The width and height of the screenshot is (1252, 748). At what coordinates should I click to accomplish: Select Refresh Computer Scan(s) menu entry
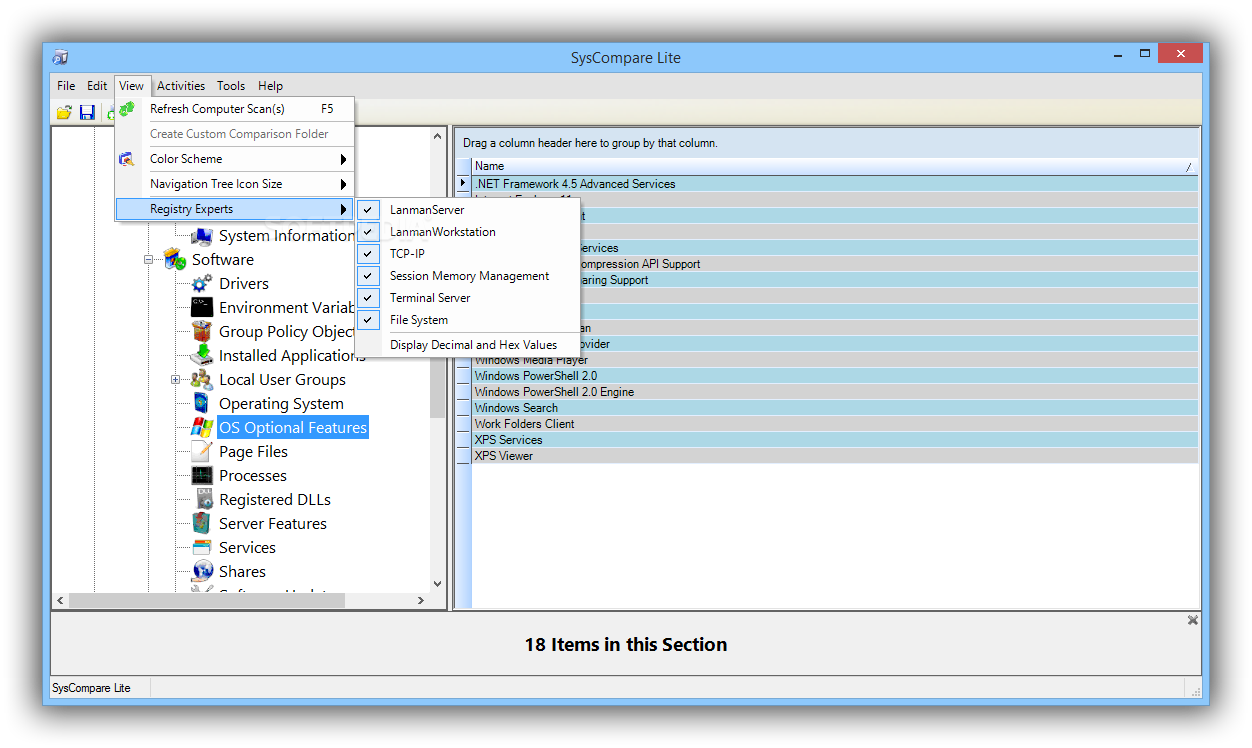(x=235, y=109)
